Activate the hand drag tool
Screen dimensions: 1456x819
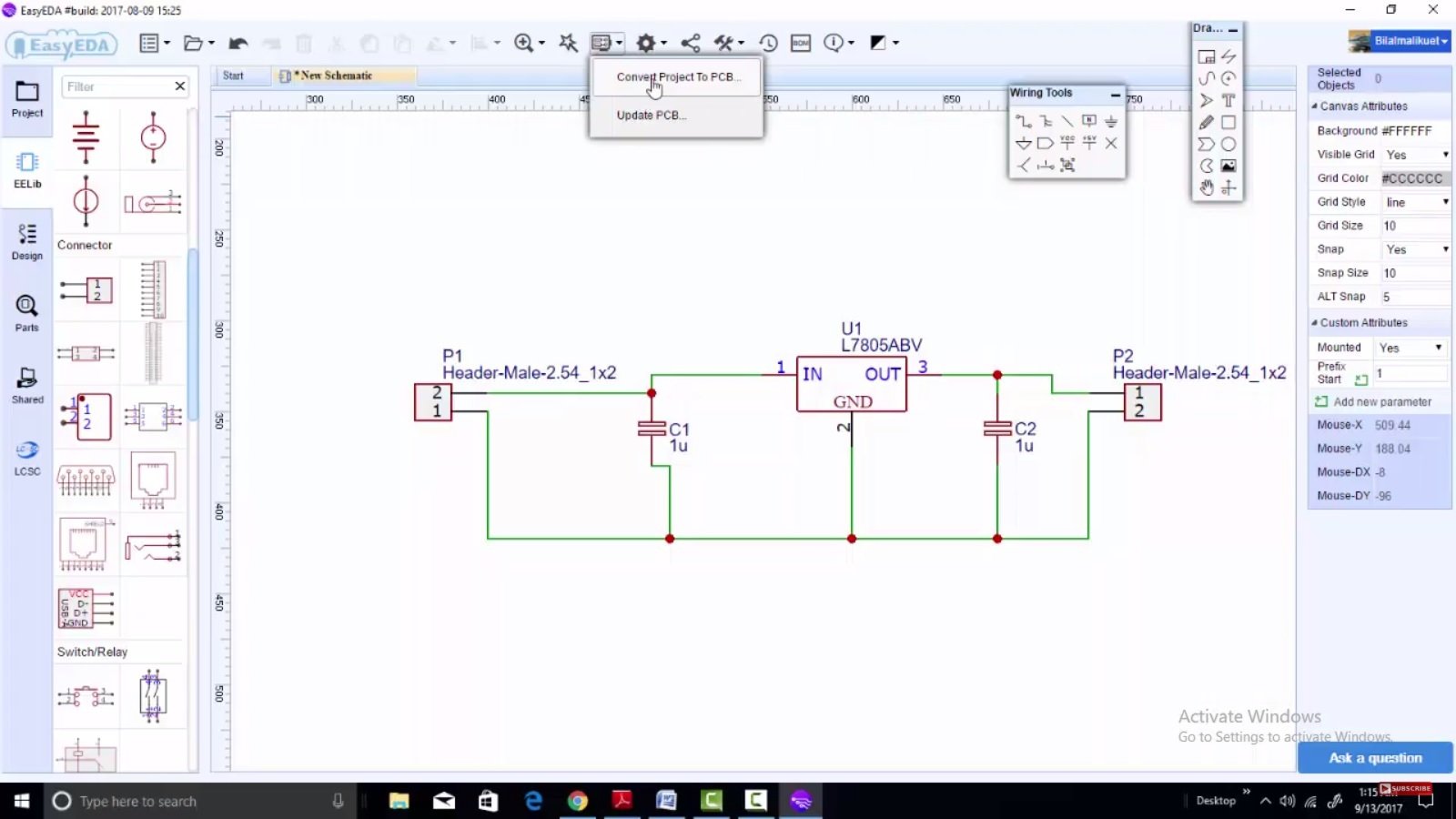(x=1207, y=188)
